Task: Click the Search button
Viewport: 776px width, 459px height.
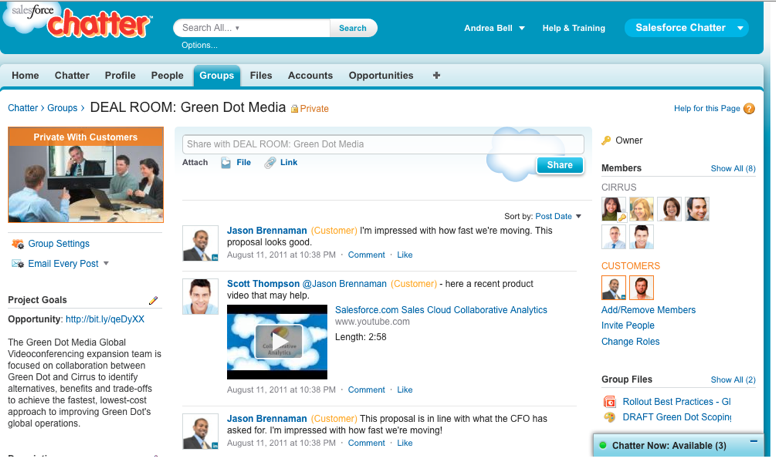Action: pyautogui.click(x=353, y=28)
